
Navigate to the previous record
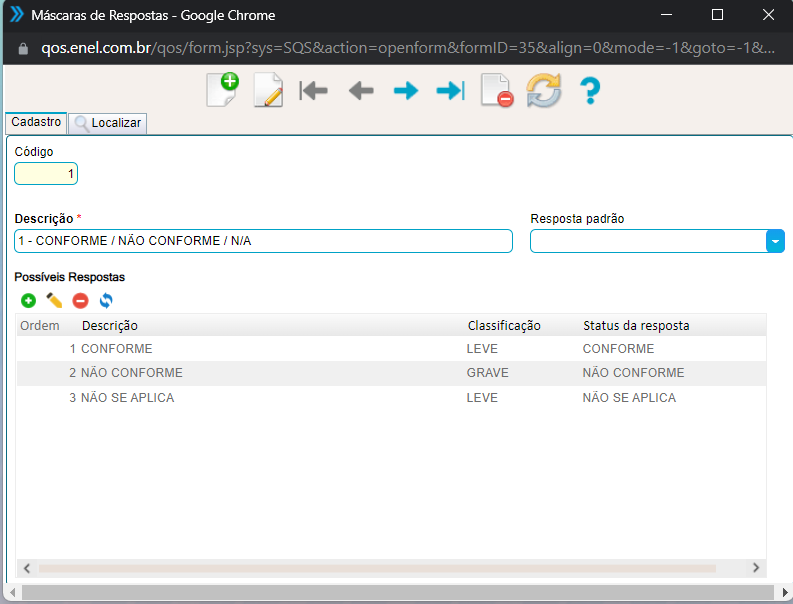click(360, 91)
